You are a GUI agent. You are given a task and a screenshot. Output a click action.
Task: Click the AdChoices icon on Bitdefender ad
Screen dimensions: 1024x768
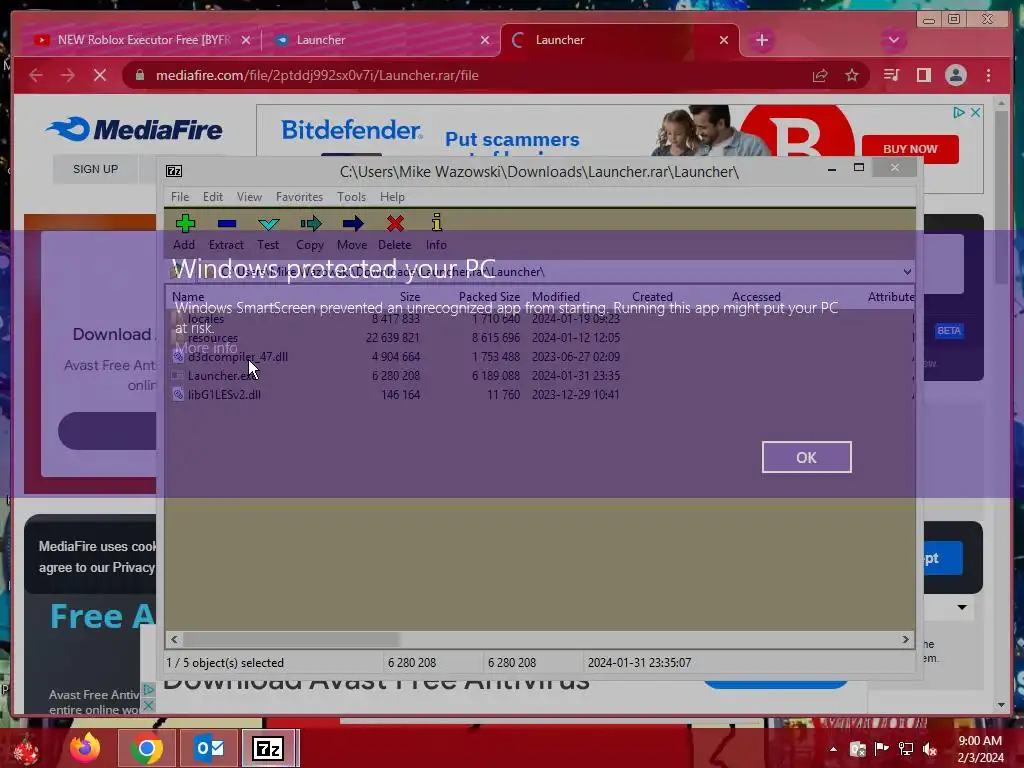[x=958, y=112]
